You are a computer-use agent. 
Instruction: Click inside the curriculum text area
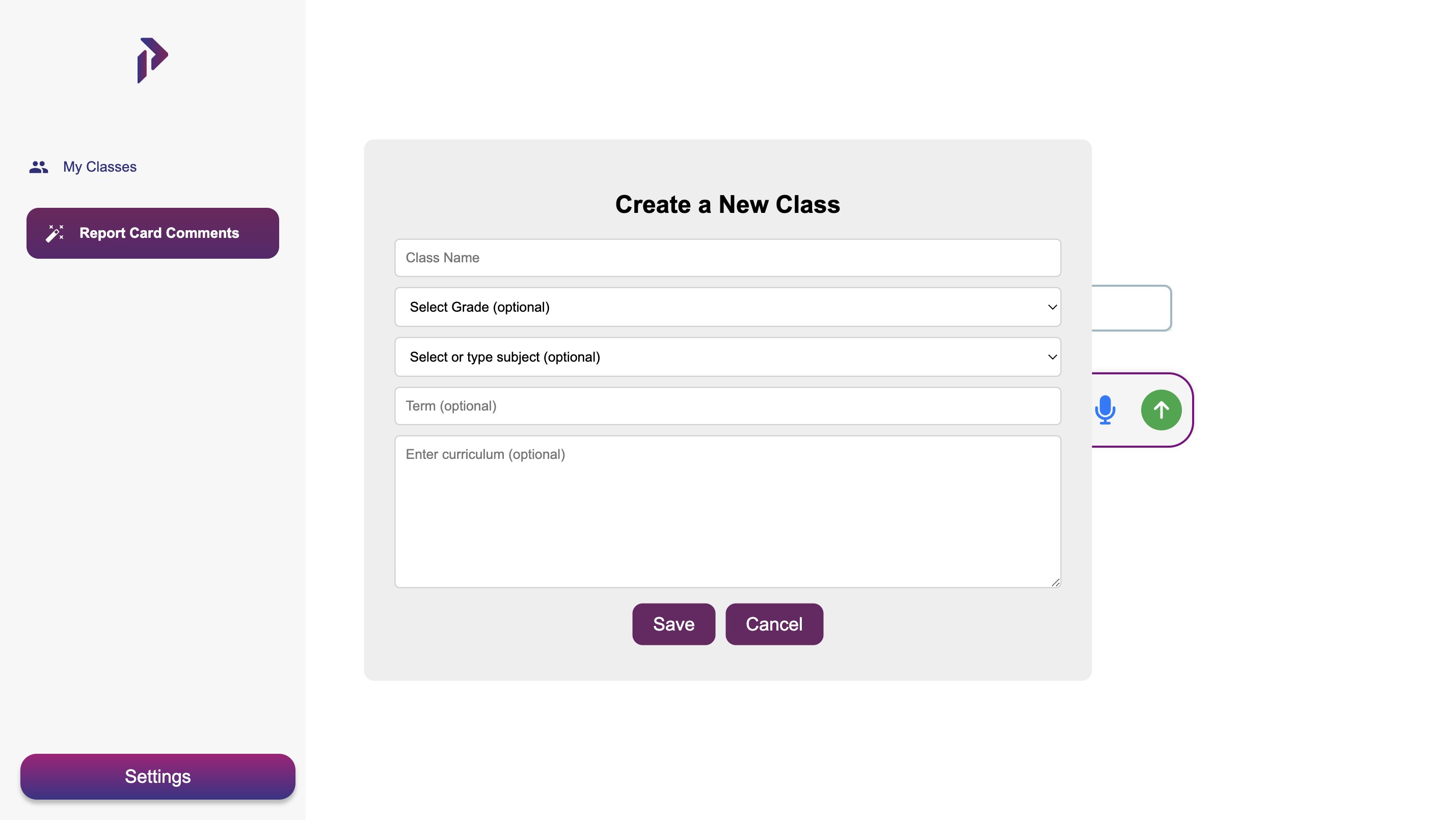coord(727,511)
